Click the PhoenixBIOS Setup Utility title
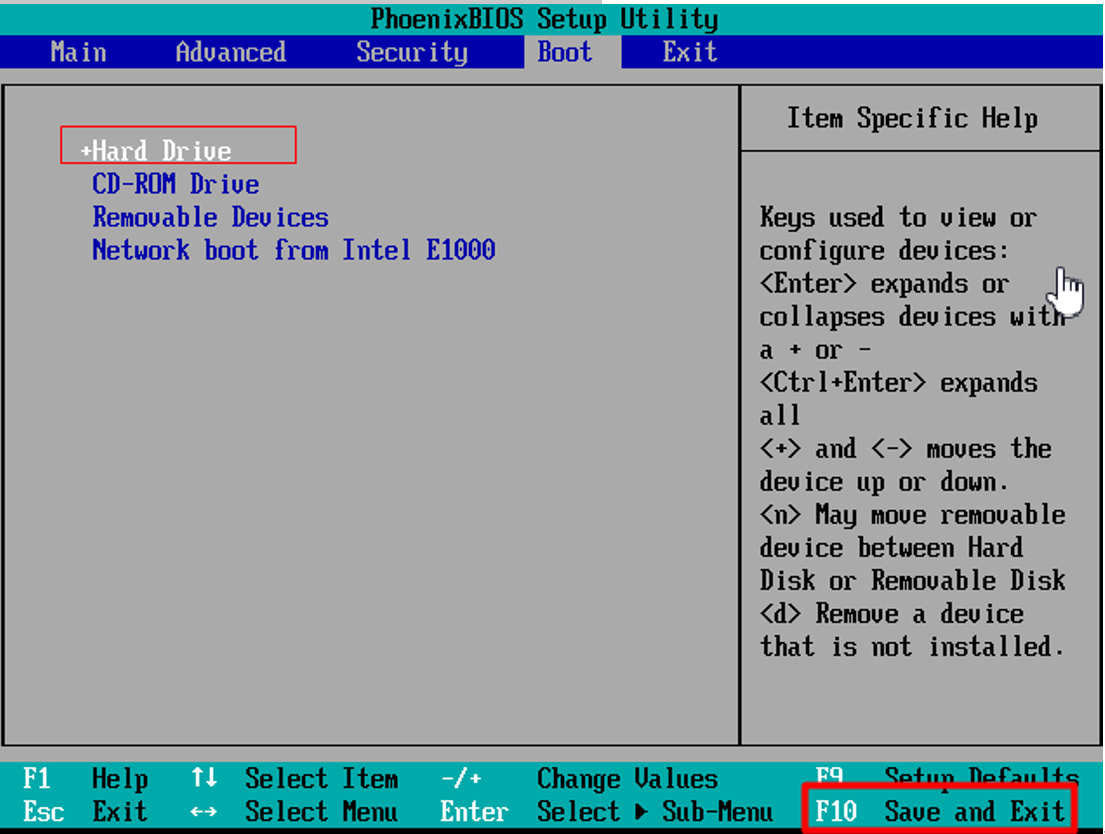1105x834 pixels. click(544, 18)
